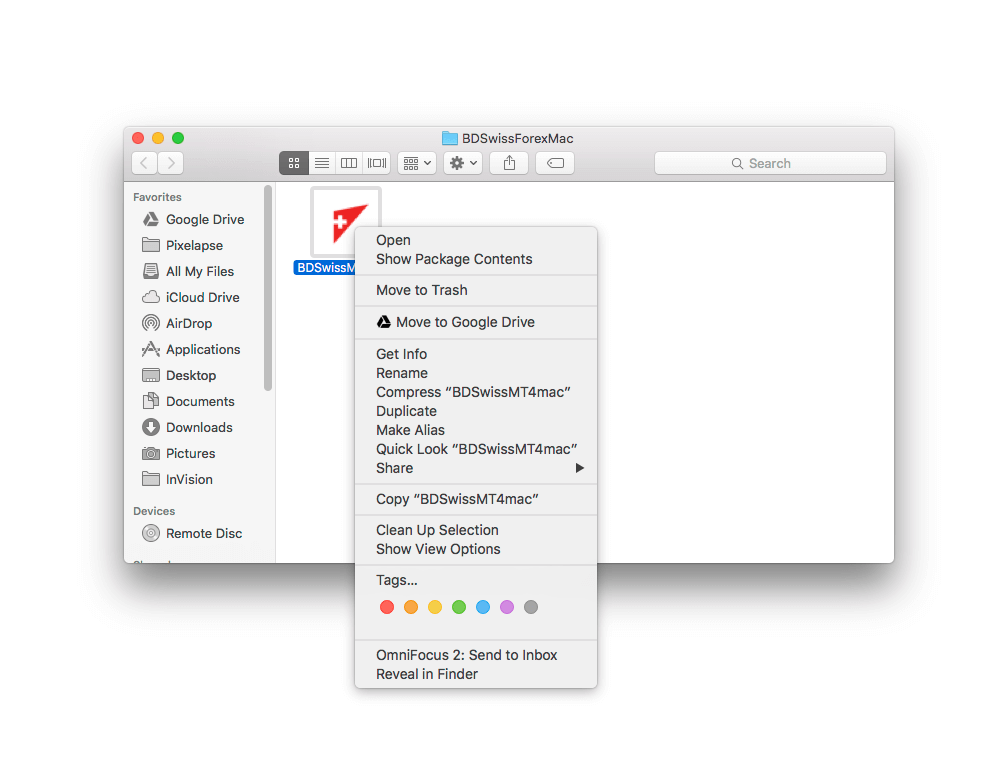Choose Move to Google Drive
The height and width of the screenshot is (758, 989).
tap(476, 322)
